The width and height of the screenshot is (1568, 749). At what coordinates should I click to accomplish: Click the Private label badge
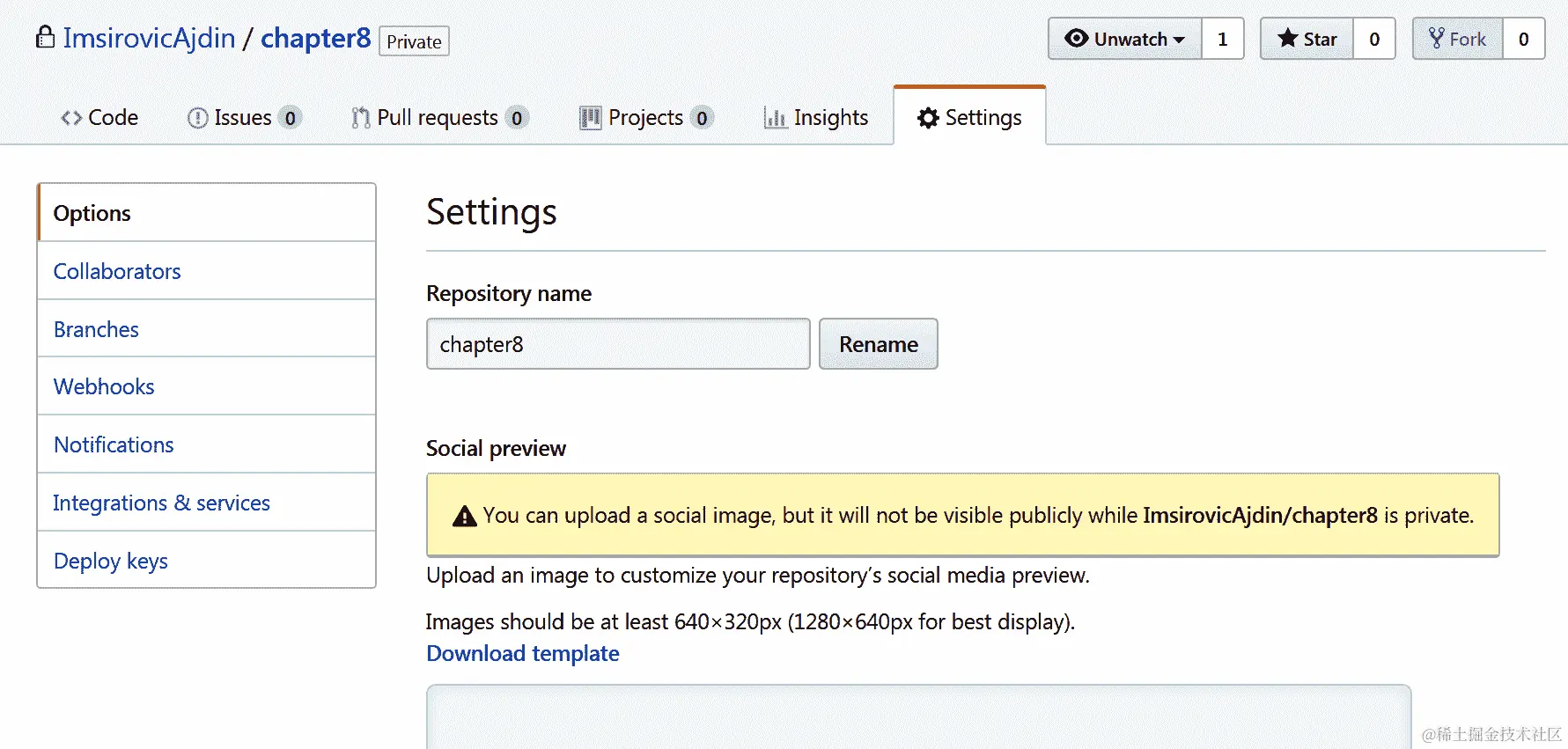click(x=414, y=41)
